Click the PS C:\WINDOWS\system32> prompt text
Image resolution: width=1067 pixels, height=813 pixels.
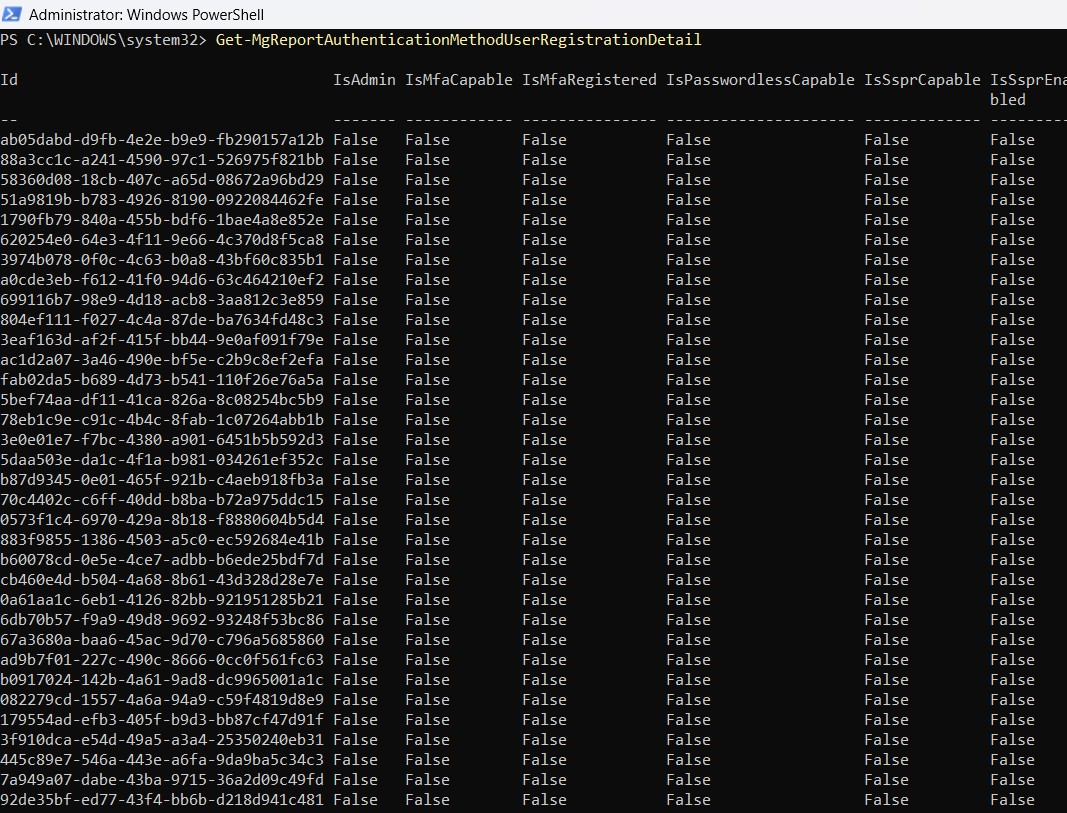(104, 40)
